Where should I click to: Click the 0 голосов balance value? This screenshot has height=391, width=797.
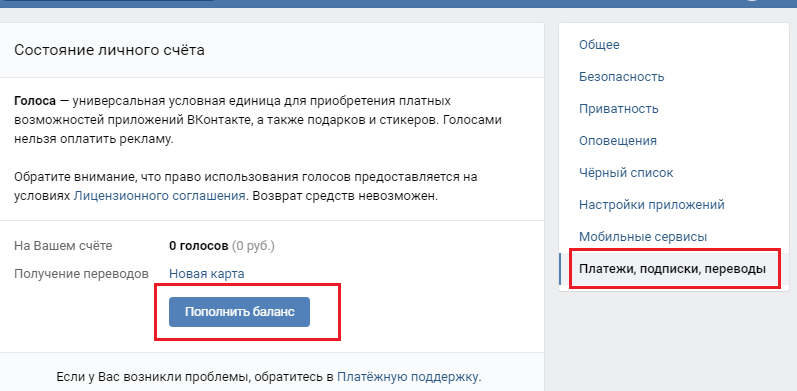coord(199,246)
